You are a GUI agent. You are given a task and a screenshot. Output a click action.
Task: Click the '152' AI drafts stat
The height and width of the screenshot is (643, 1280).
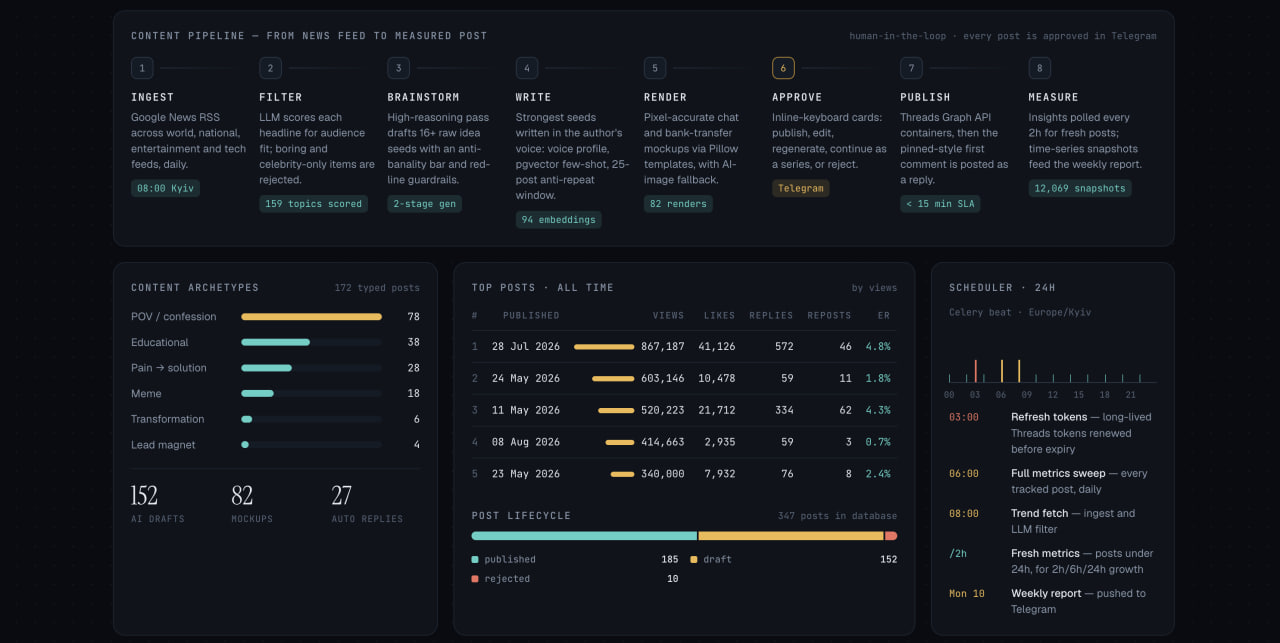[144, 496]
